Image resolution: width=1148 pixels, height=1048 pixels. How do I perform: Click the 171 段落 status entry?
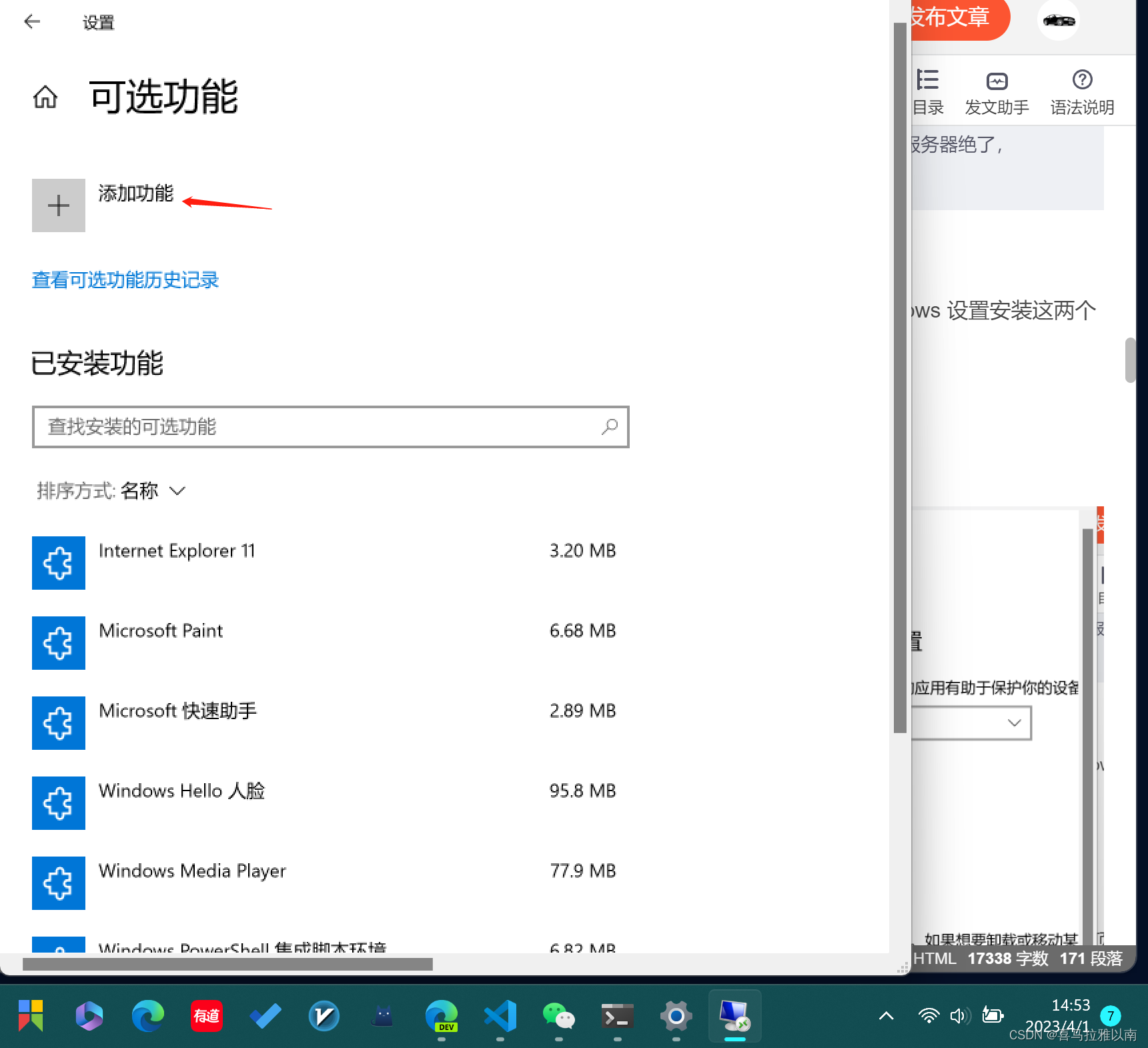coord(1091,959)
